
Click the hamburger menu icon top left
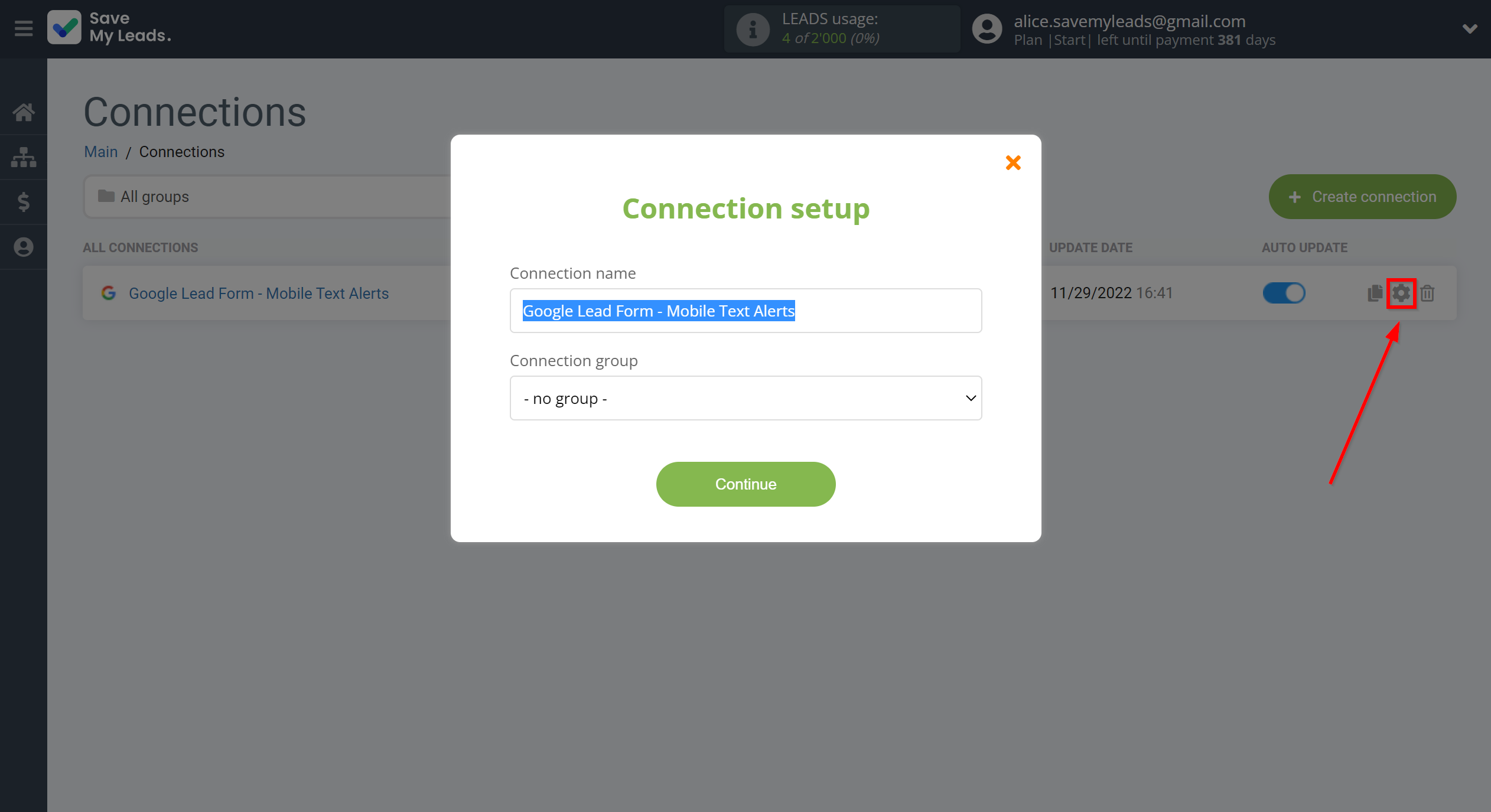click(x=23, y=28)
